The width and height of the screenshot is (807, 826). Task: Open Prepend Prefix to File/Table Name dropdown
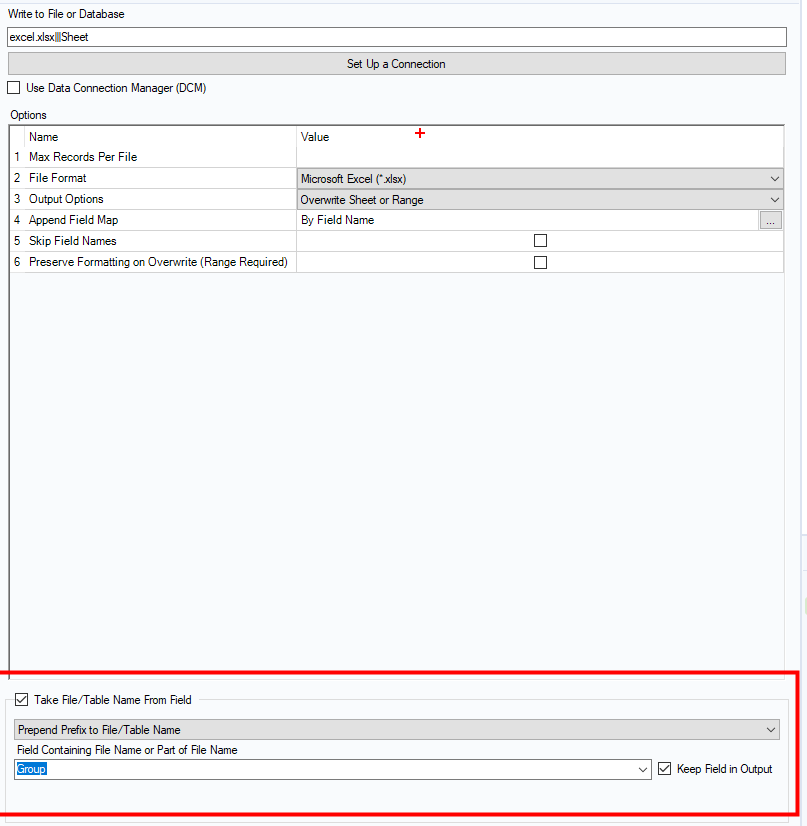click(x=396, y=730)
